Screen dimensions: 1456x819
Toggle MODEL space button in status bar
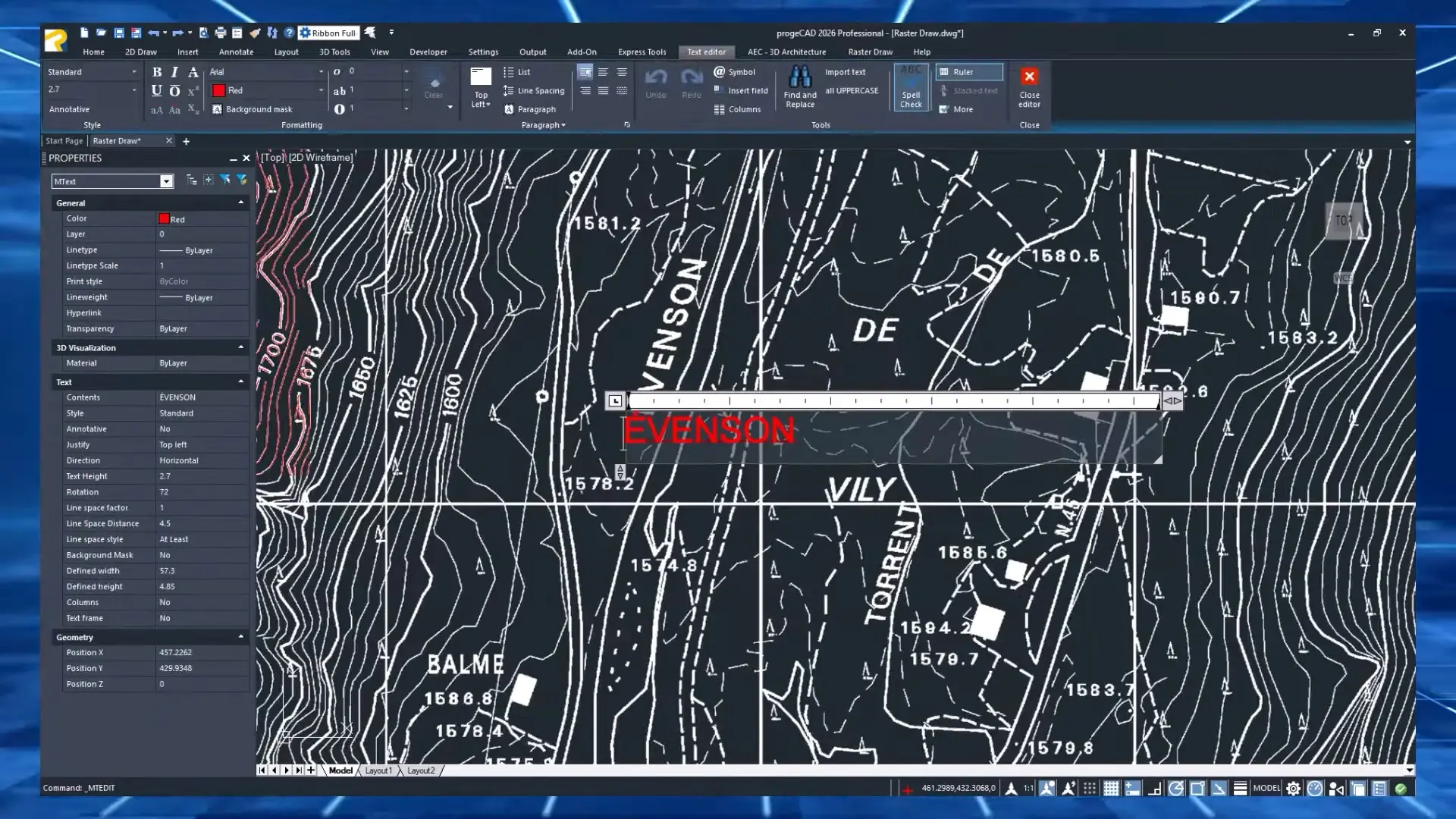[1266, 789]
